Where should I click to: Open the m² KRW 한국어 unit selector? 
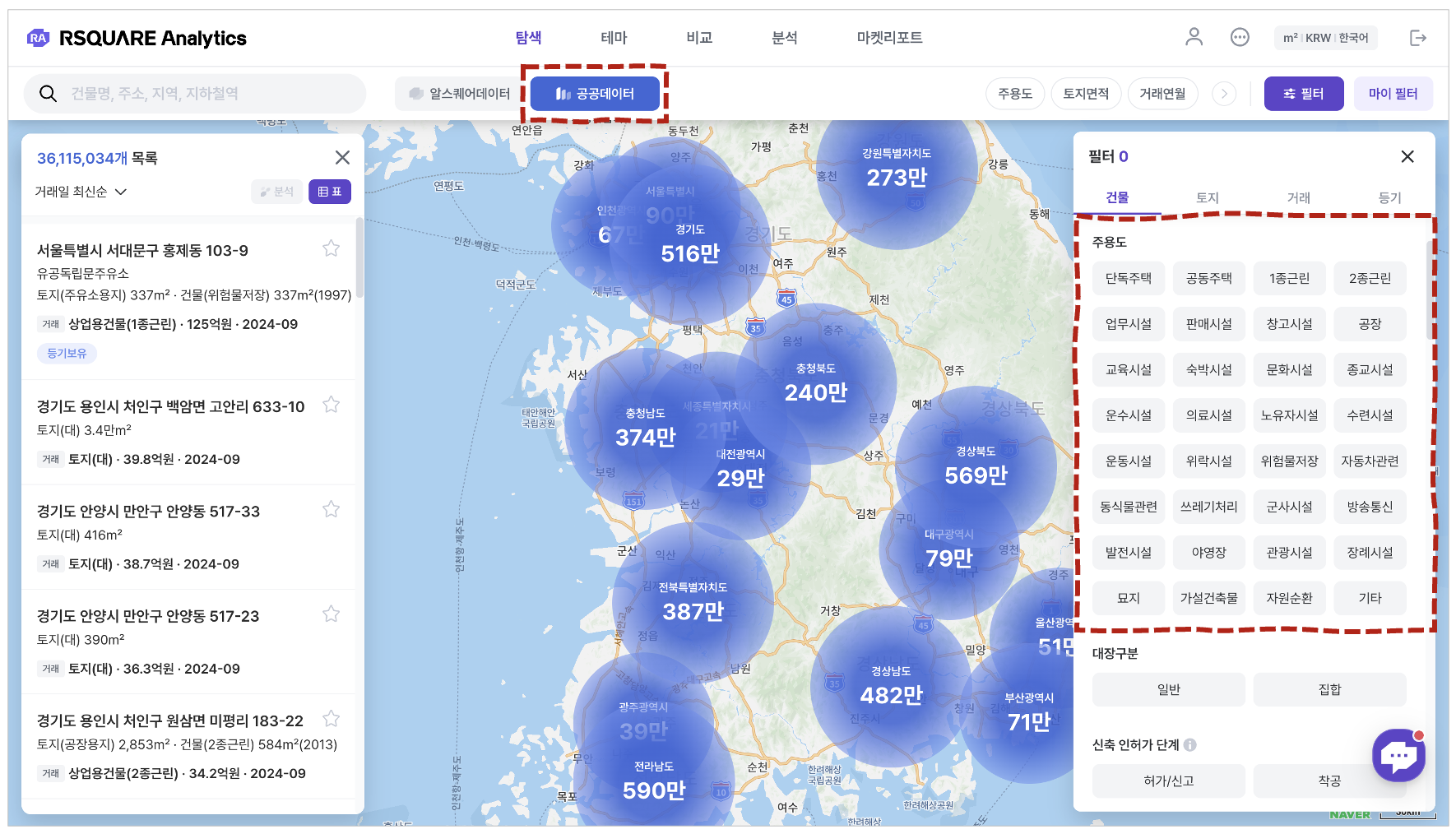tap(1325, 38)
